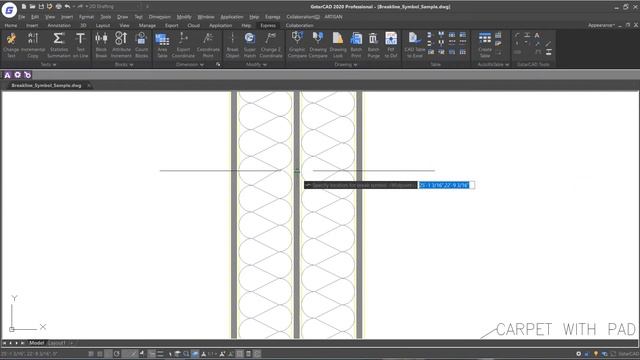Open the Modify menu
Screen dimensions: 640x360
point(184,17)
